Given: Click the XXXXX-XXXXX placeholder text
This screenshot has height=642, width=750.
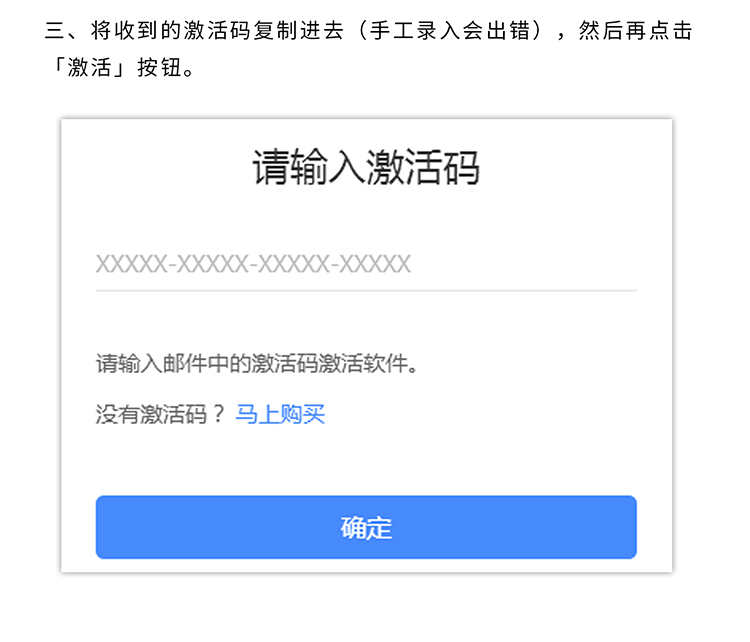Looking at the screenshot, I should (254, 264).
